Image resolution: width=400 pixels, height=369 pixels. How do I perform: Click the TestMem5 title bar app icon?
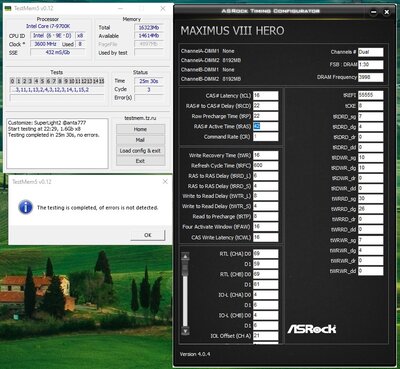(x=8, y=8)
